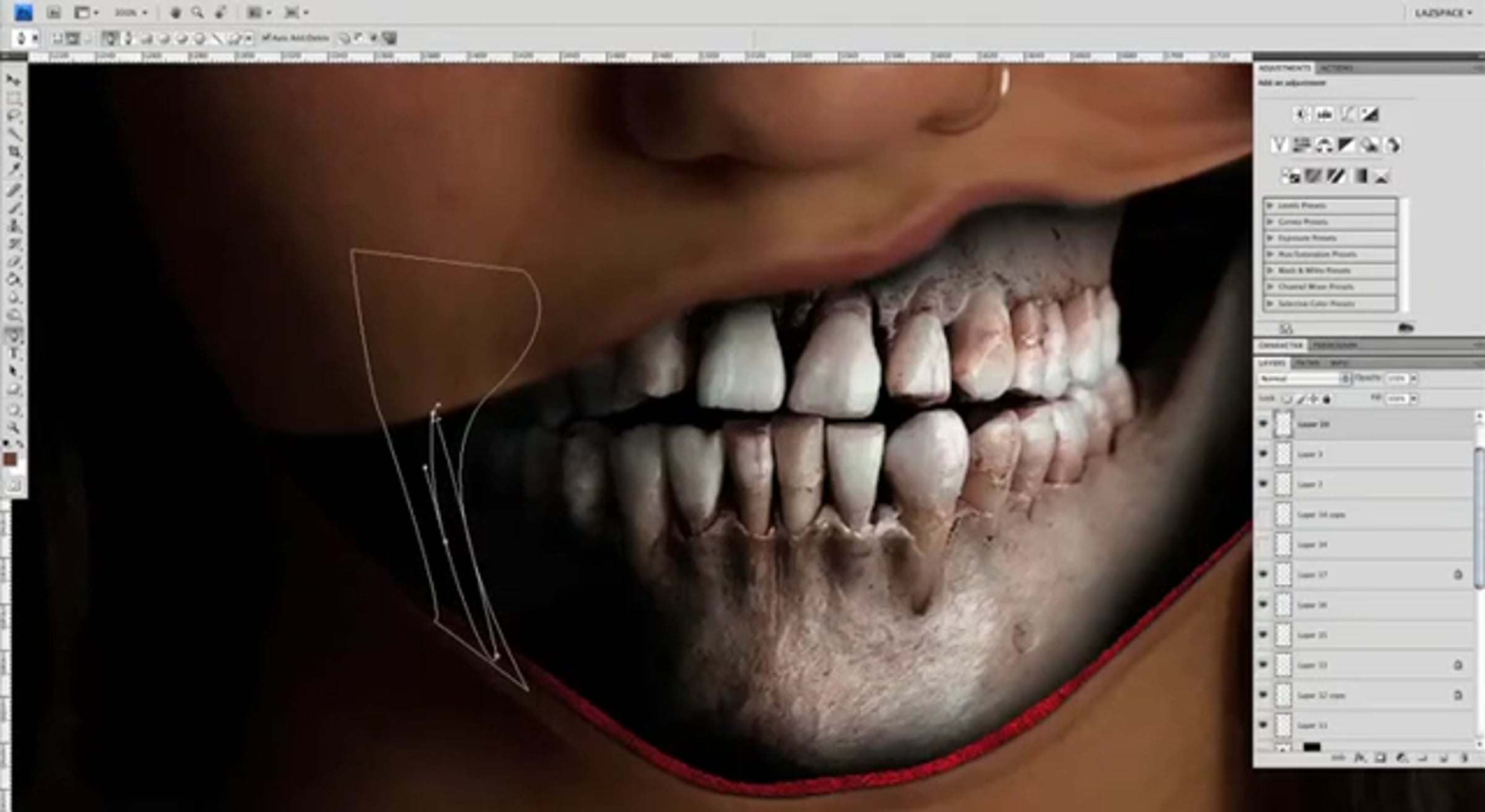Image resolution: width=1485 pixels, height=812 pixels.
Task: Add a Brightness/Contrast adjustment
Action: click(x=1301, y=114)
